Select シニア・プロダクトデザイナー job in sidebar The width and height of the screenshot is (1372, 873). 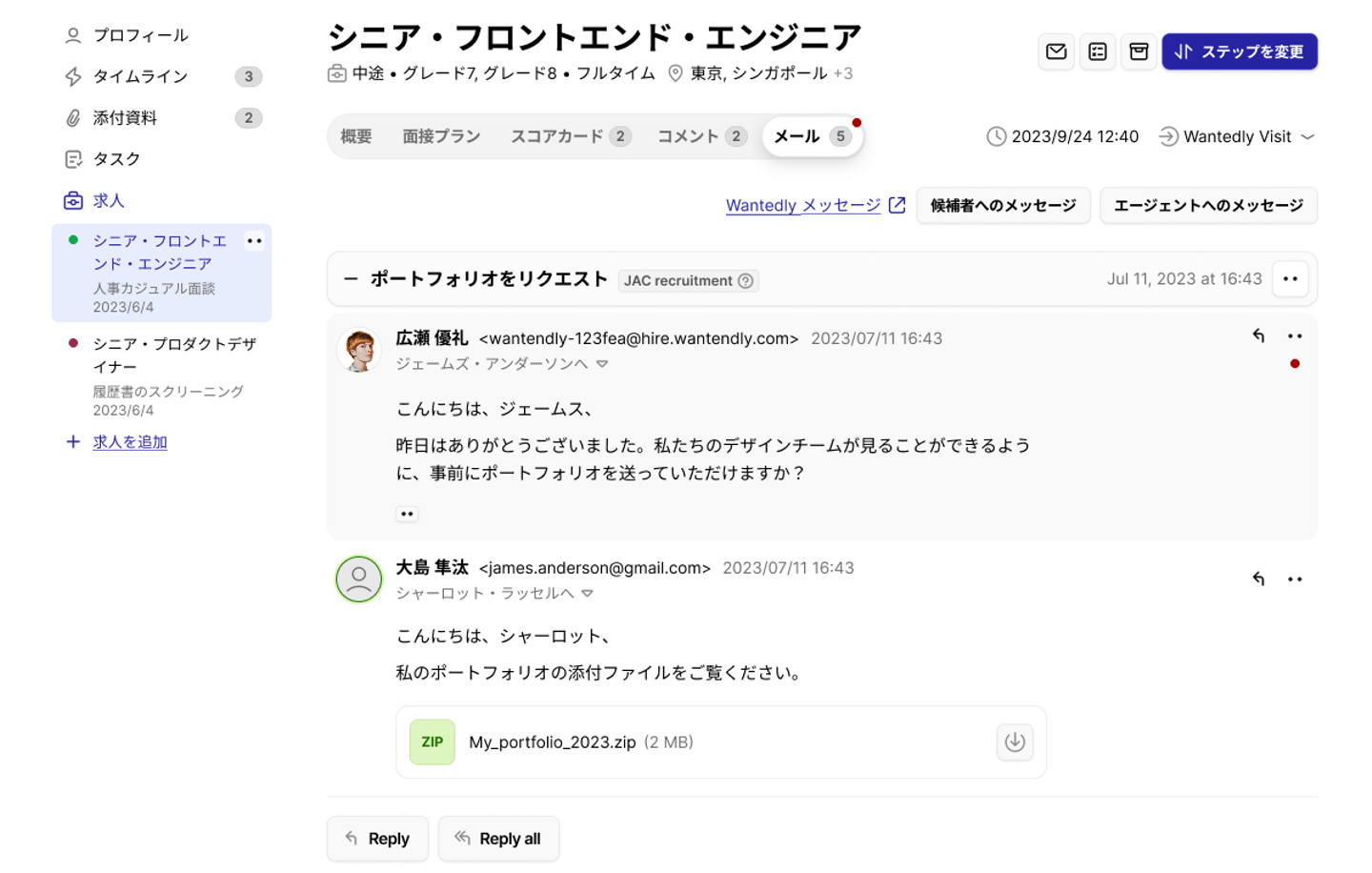174,355
